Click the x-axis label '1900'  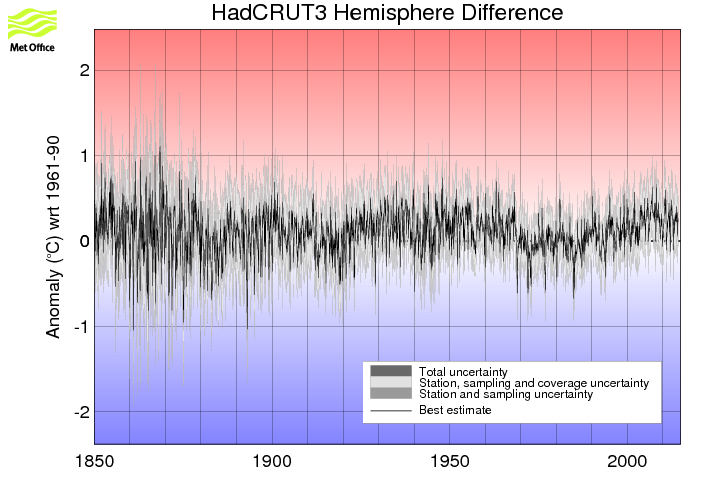tap(272, 461)
